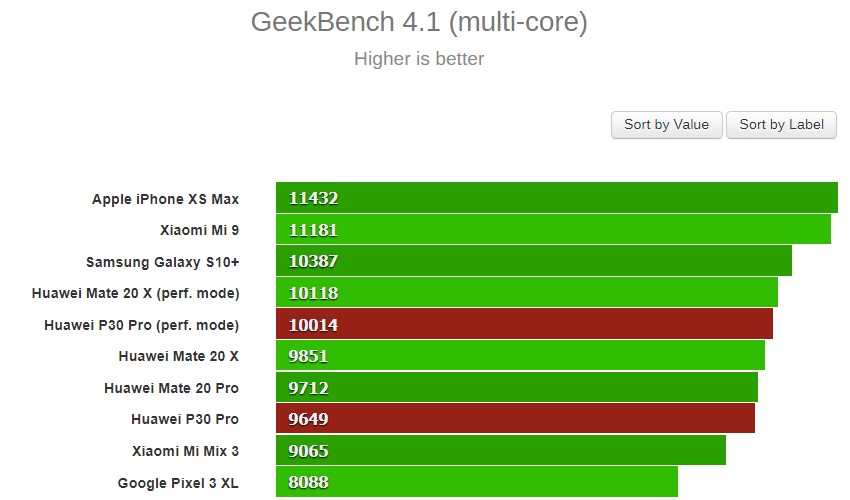The width and height of the screenshot is (850, 500).
Task: Click the "Huawei P30 Pro" label without perf. mode
Action: [x=184, y=419]
